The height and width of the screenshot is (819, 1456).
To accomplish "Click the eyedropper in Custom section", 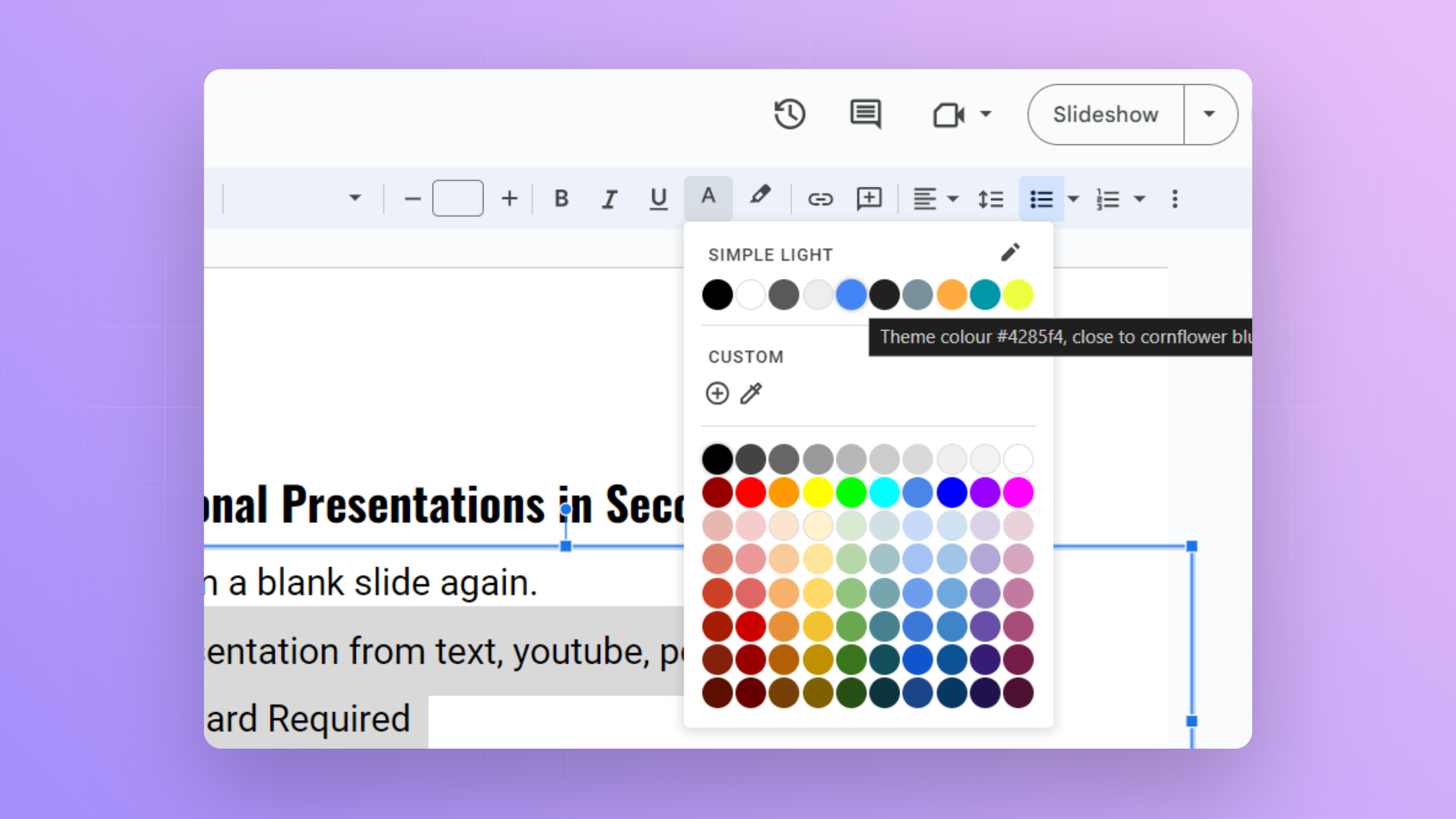I will tap(751, 394).
